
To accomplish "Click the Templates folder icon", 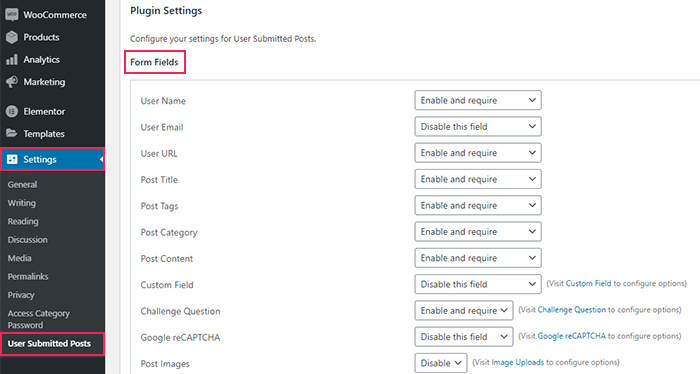I will coord(12,133).
